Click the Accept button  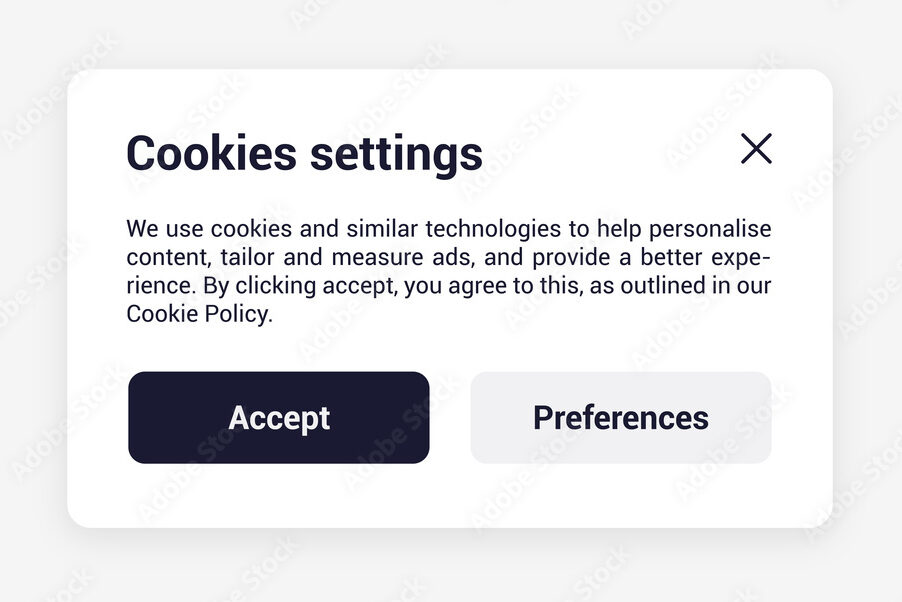coord(278,417)
